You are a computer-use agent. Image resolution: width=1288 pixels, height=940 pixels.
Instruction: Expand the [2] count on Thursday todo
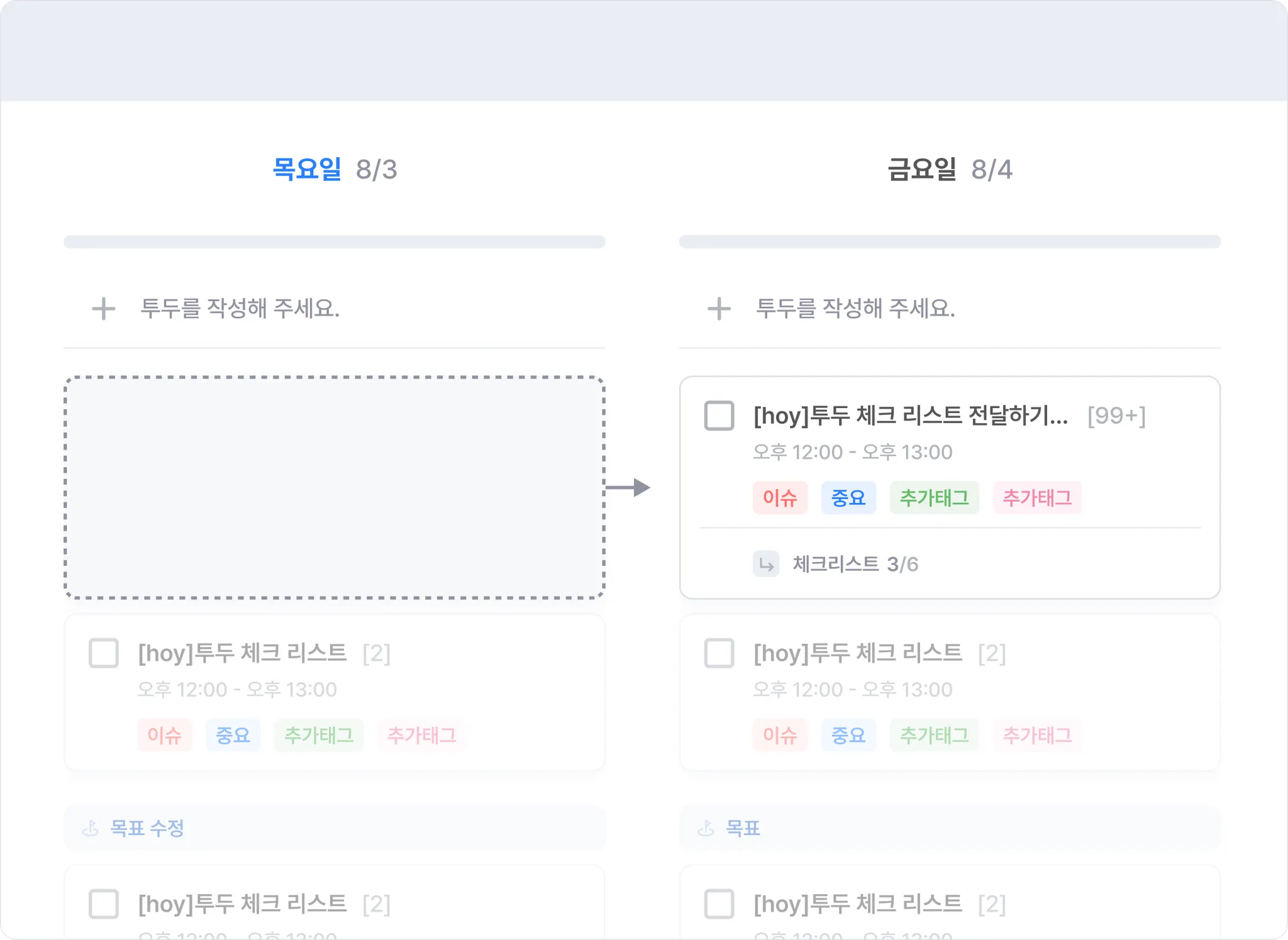pos(376,653)
